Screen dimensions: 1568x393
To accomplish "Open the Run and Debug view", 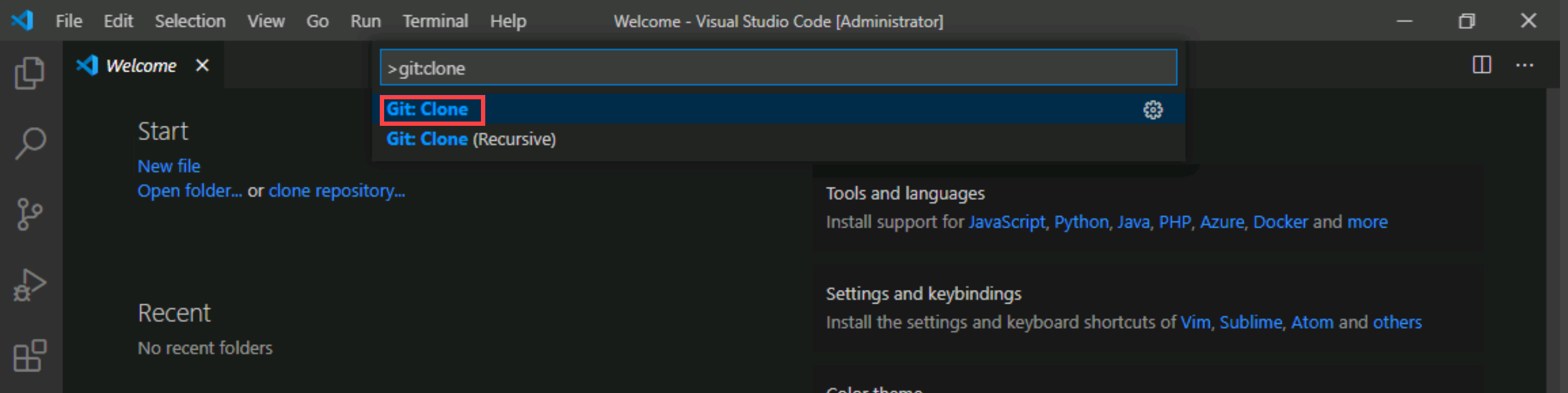I will coord(30,285).
